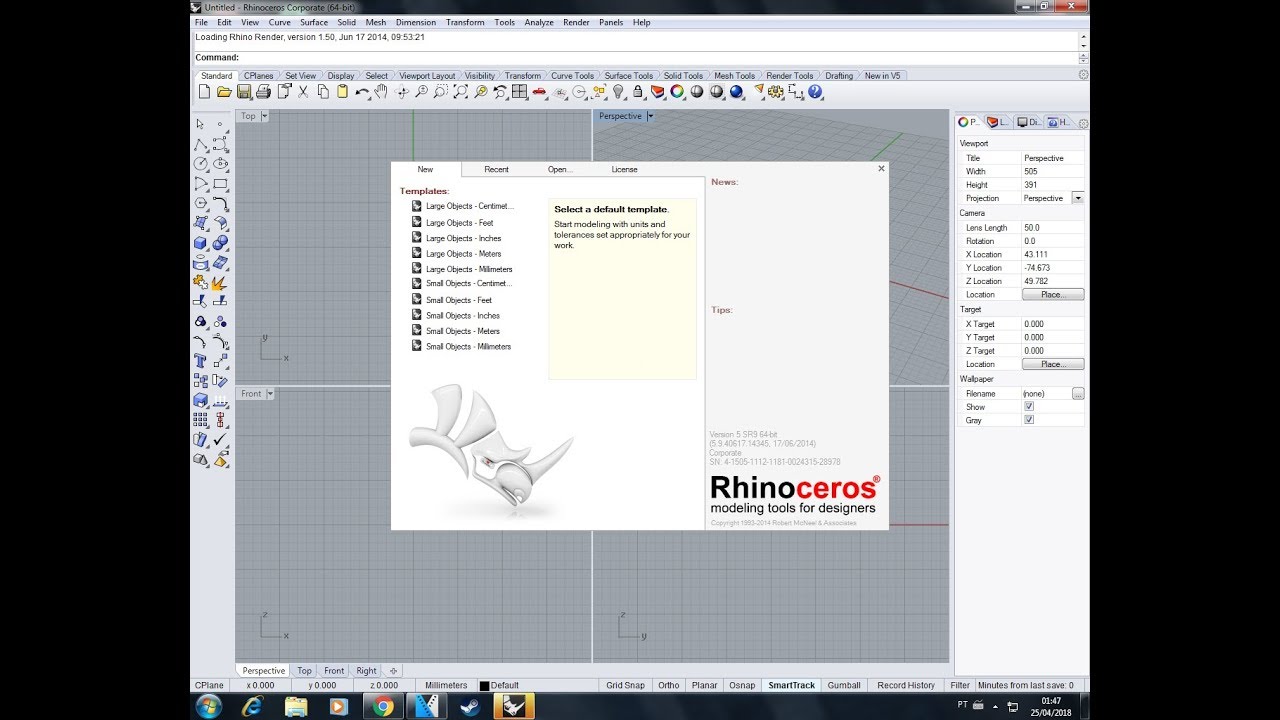Select the Text 'T' tool in sidebar
The height and width of the screenshot is (720, 1280).
[x=200, y=360]
